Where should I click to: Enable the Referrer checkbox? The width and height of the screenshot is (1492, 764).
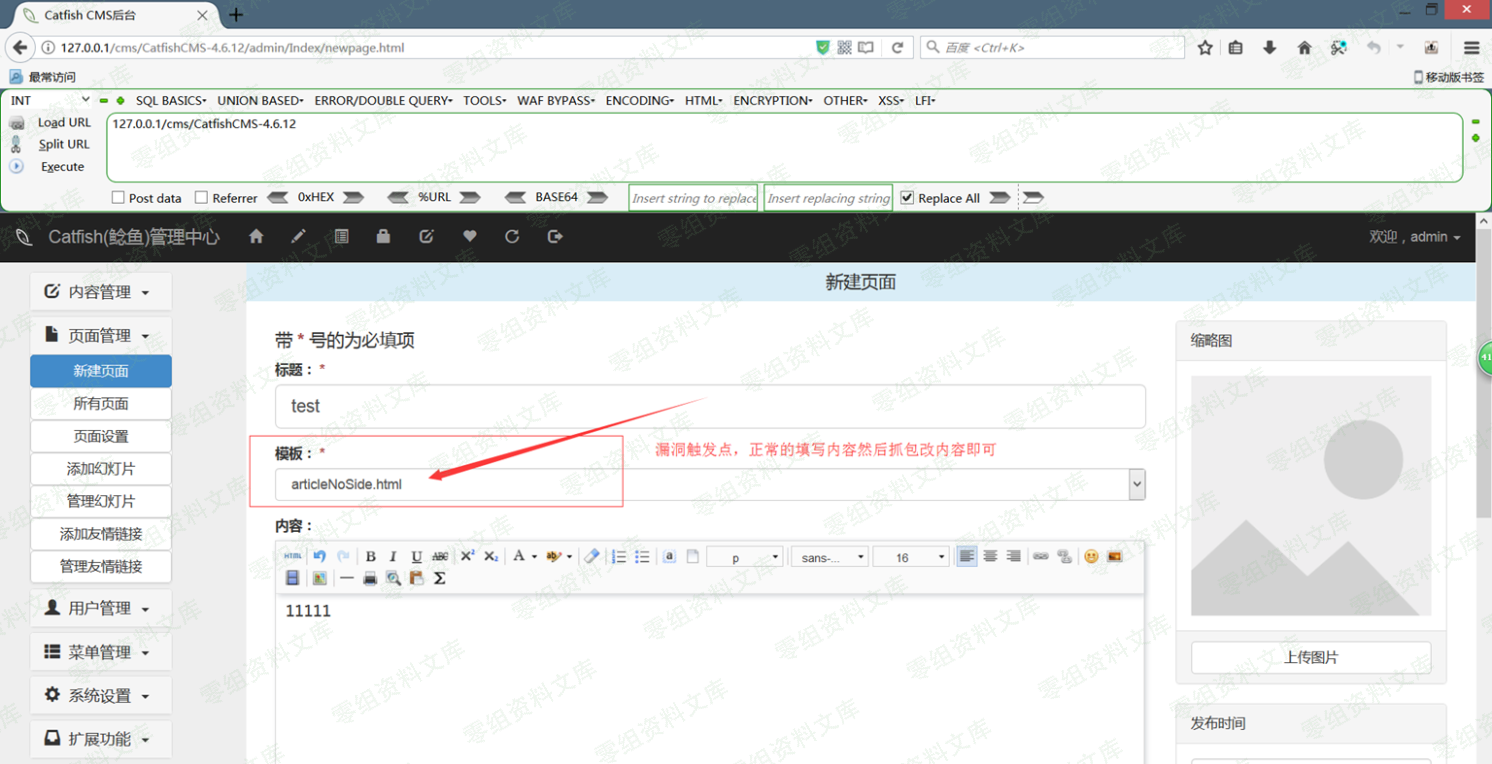pos(201,198)
